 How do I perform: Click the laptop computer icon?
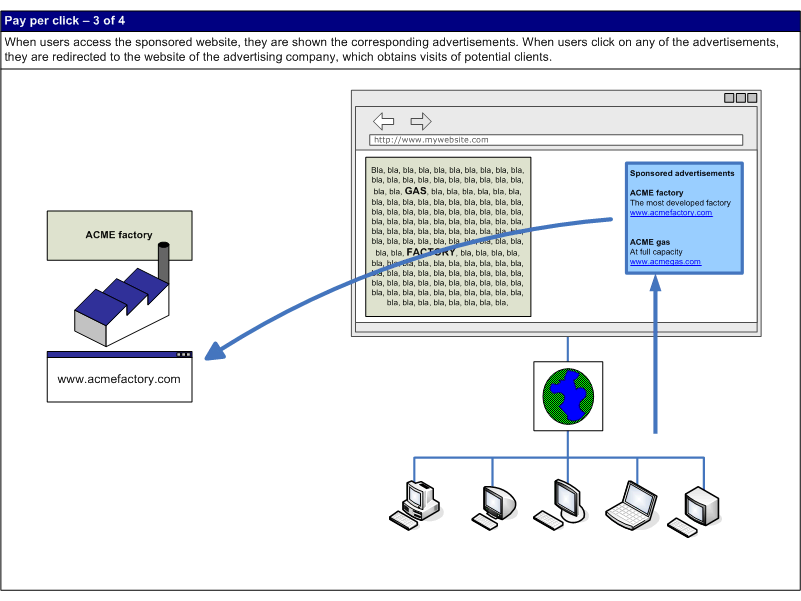click(x=631, y=505)
